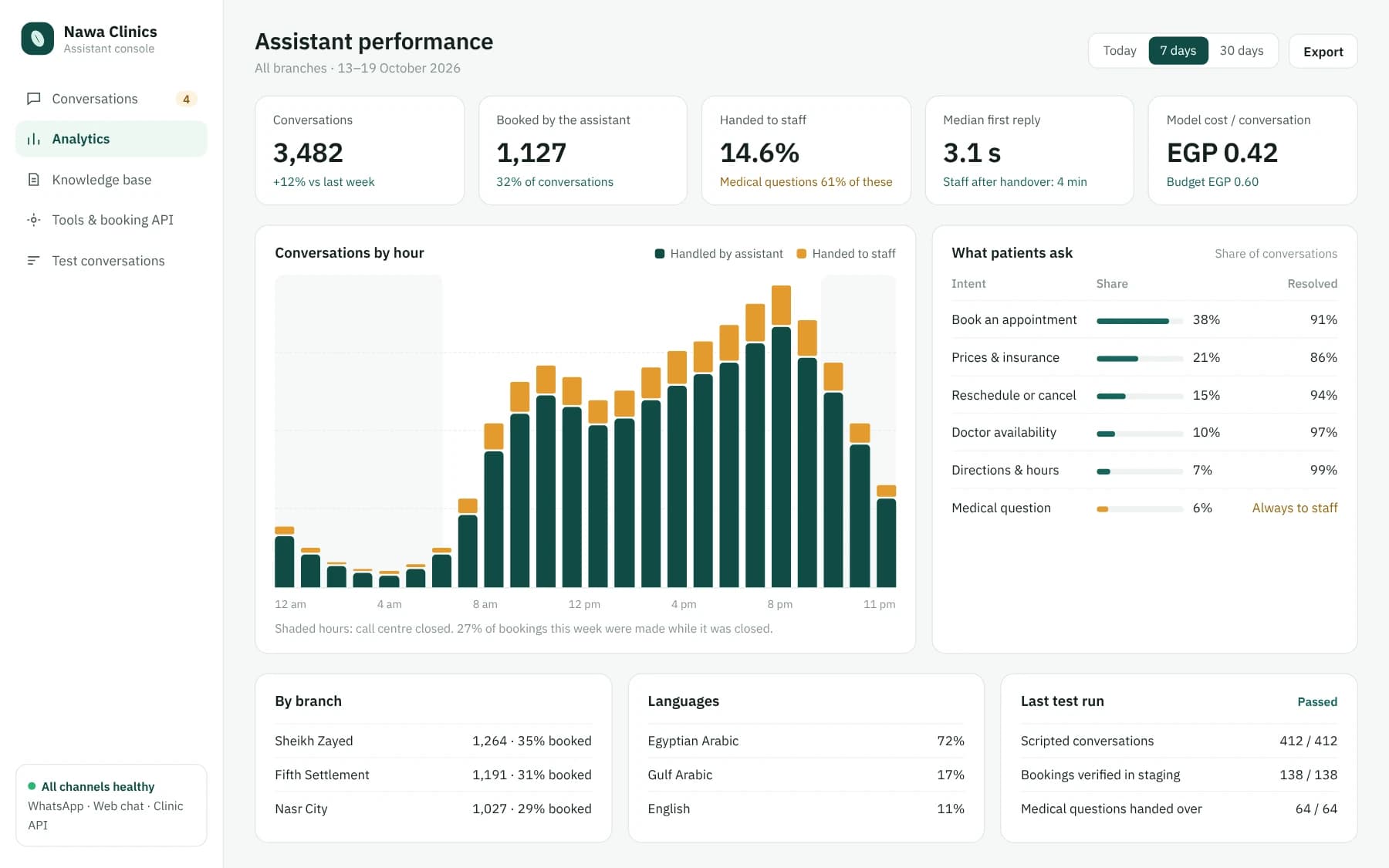Click the Conversations badge showing 4
Image resolution: width=1389 pixels, height=868 pixels.
(186, 99)
